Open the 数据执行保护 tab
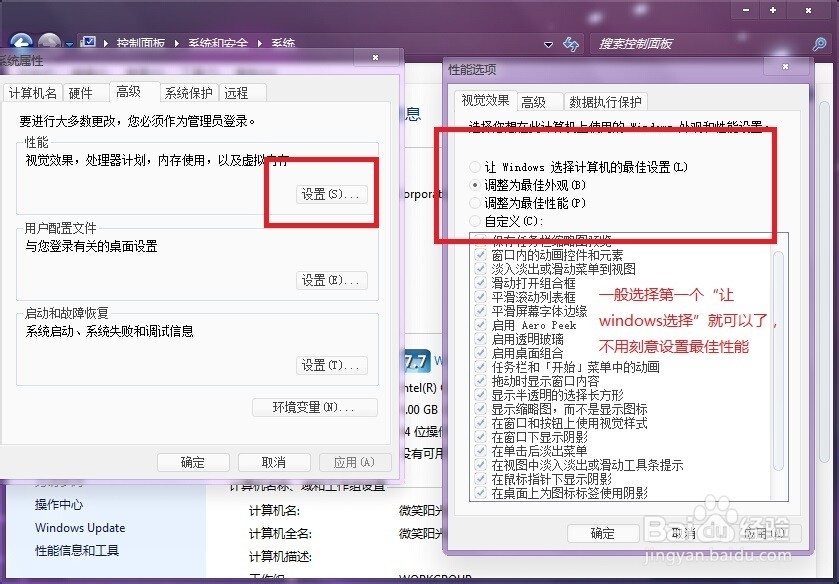 [605, 102]
